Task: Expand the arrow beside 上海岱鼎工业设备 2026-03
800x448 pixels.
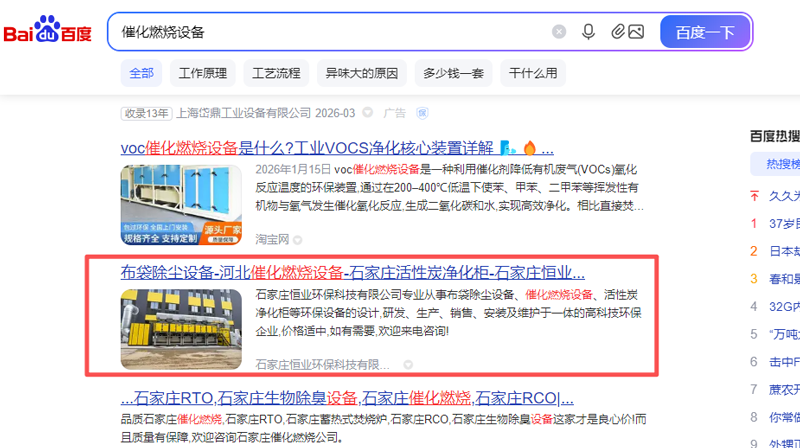Action: (367, 113)
